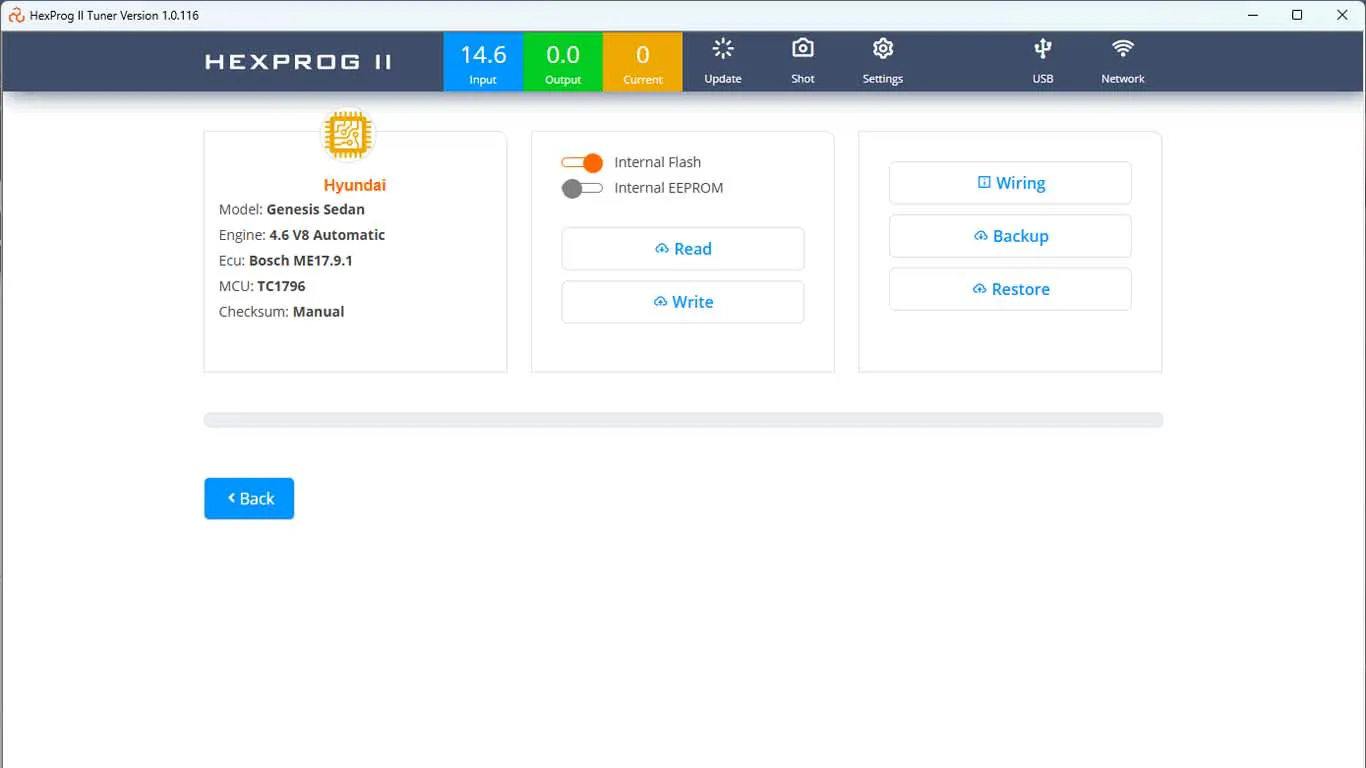Click the window title text HexProg II Tuner
1366x768 pixels.
coord(114,15)
